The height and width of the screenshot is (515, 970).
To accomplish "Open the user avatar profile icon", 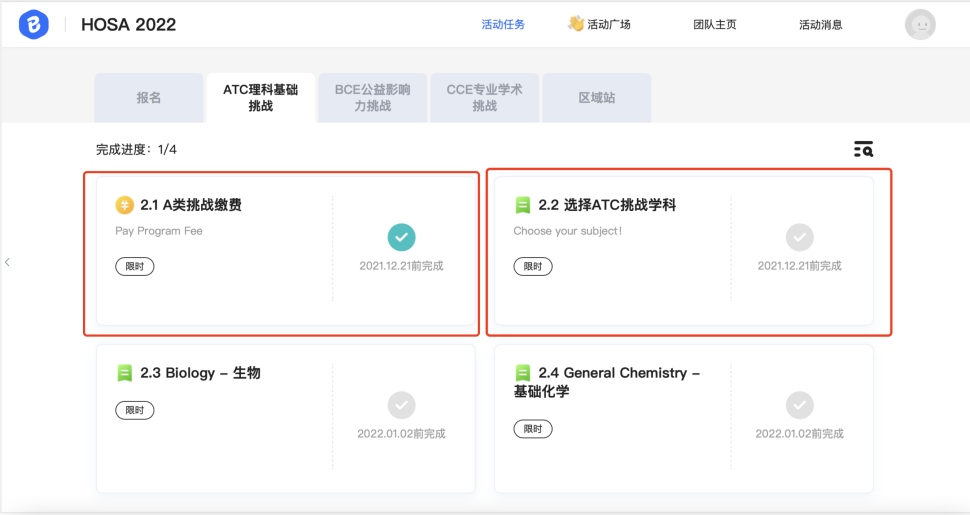I will (x=920, y=25).
